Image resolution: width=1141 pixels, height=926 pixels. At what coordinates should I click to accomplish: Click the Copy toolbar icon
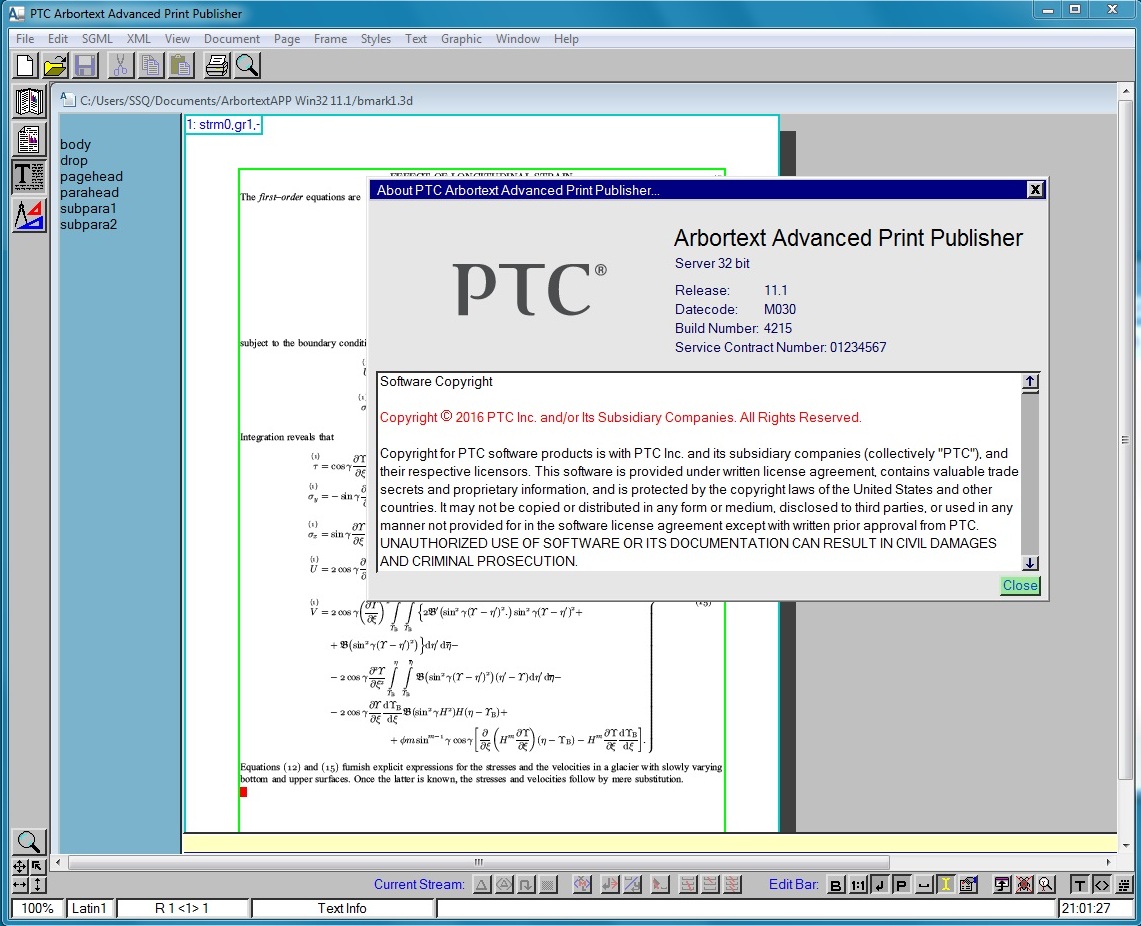(151, 65)
